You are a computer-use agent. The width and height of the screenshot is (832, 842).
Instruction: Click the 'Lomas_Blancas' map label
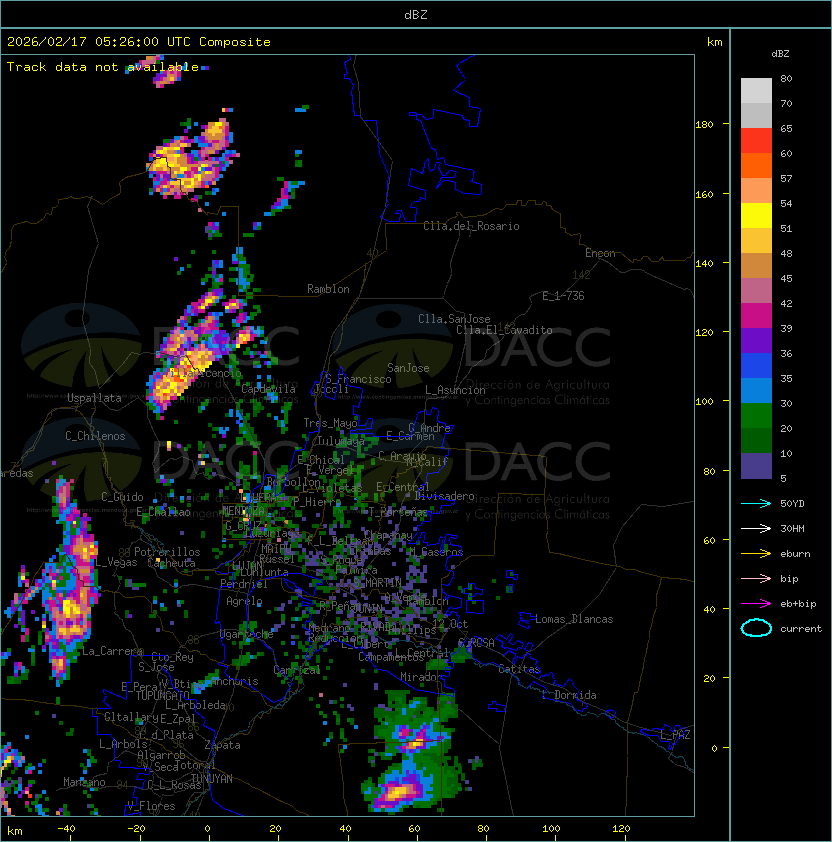pos(574,619)
